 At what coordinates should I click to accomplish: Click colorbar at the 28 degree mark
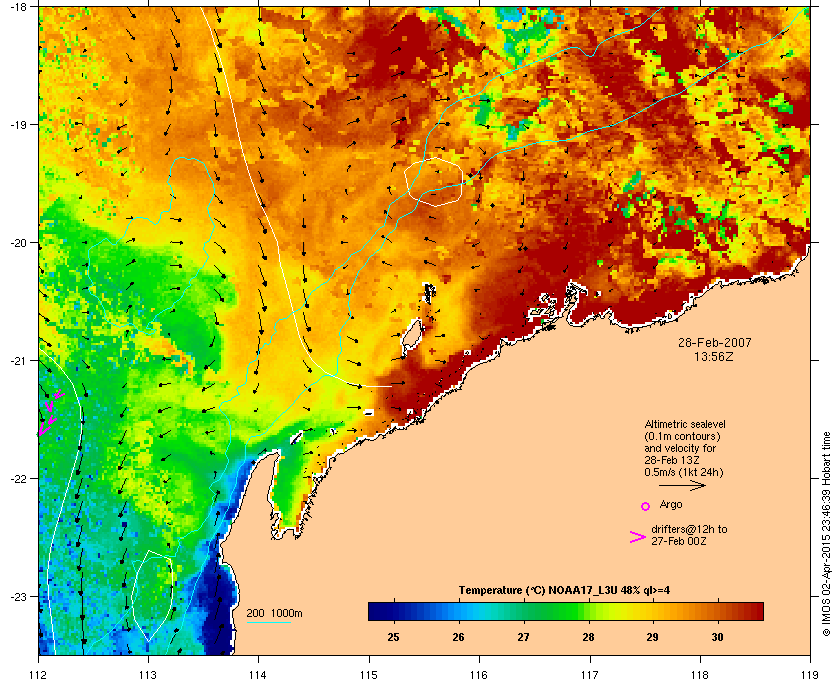tap(588, 611)
